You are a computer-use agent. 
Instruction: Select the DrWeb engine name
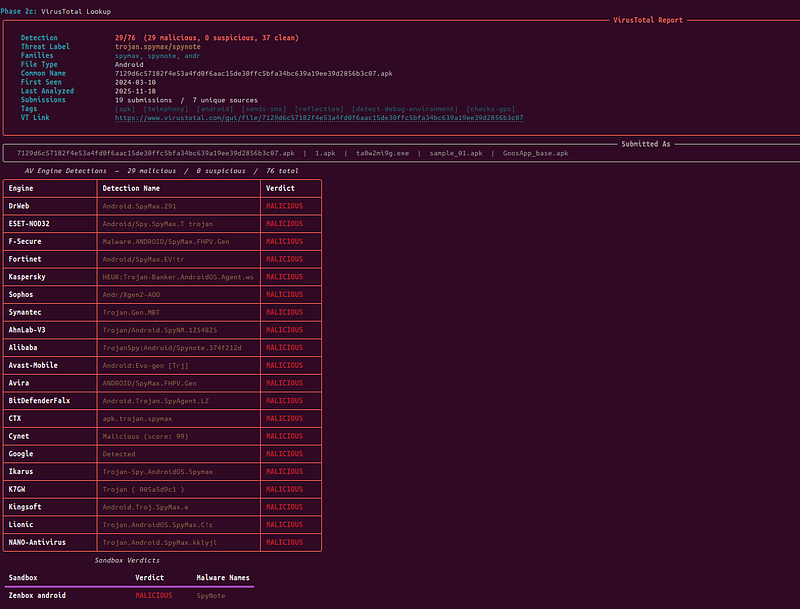[x=19, y=206]
